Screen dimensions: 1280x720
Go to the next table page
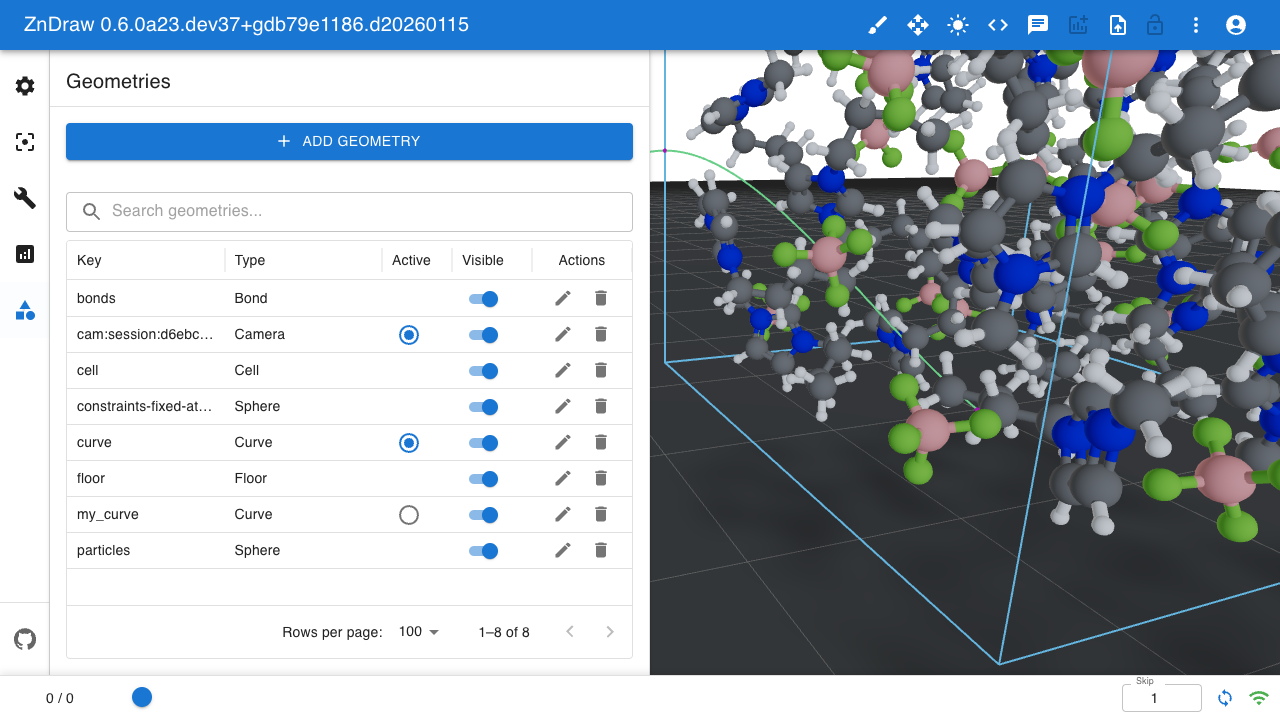(610, 632)
